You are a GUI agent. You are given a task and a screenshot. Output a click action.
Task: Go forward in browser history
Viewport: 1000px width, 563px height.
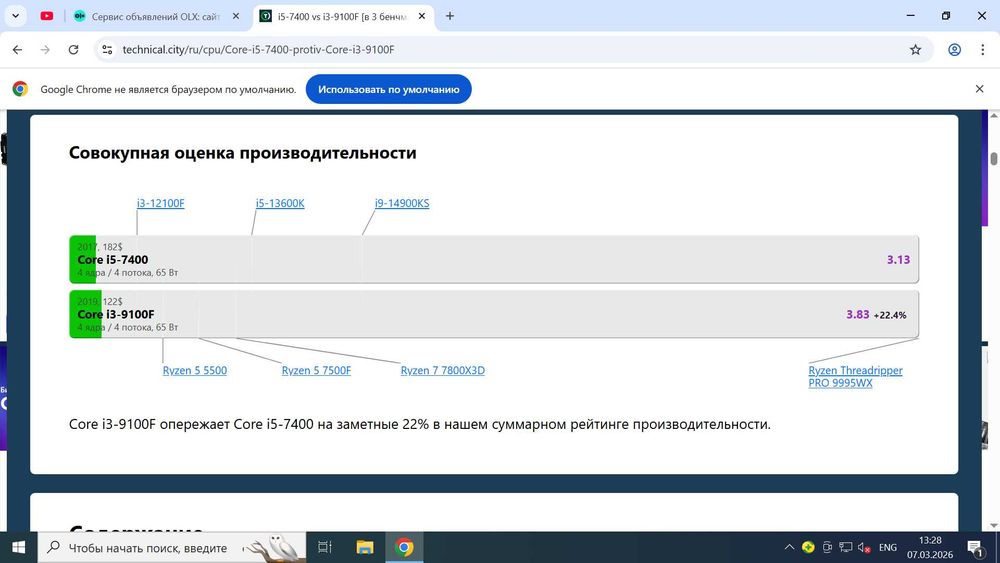point(45,50)
